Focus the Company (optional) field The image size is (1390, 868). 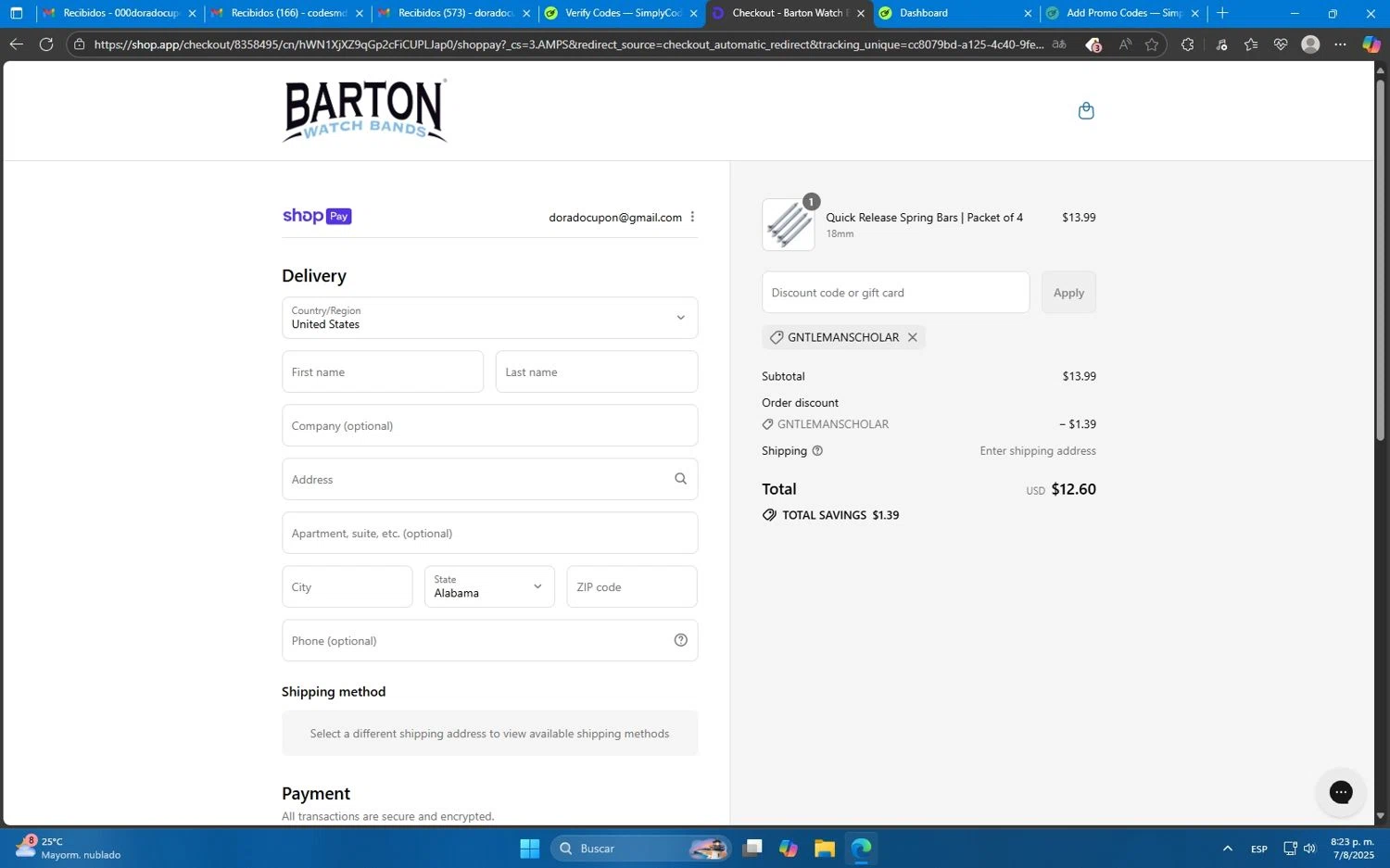tap(489, 425)
